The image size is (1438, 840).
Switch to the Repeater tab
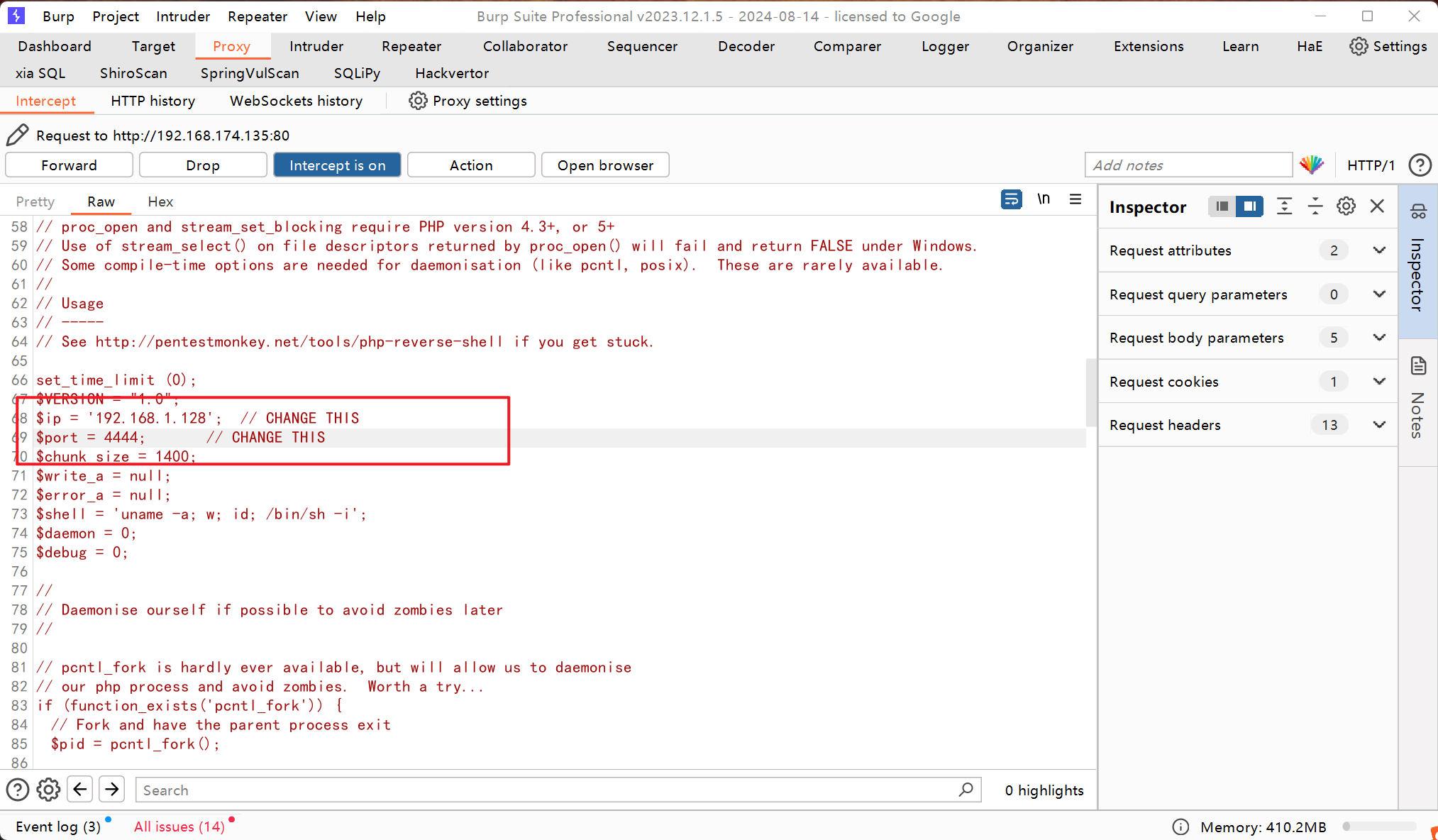click(411, 46)
